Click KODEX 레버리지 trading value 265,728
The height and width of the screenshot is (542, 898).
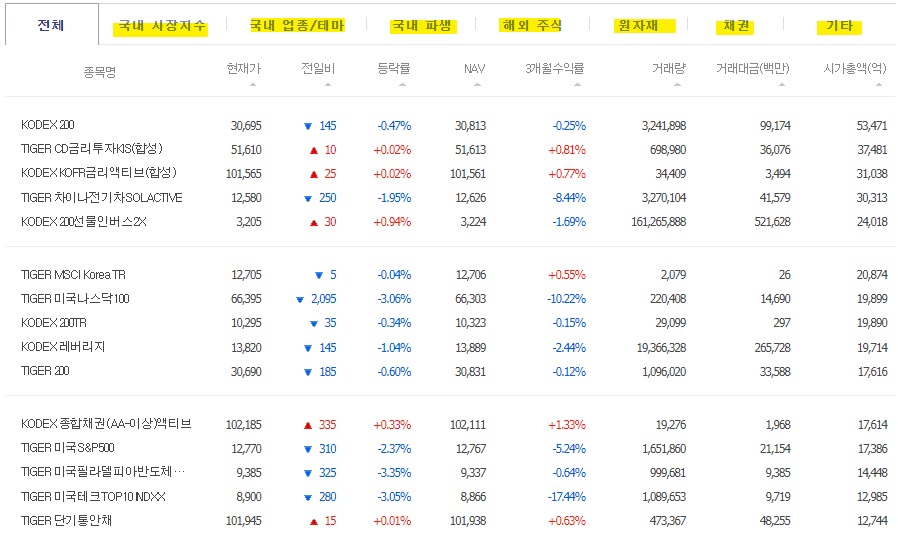tap(773, 348)
